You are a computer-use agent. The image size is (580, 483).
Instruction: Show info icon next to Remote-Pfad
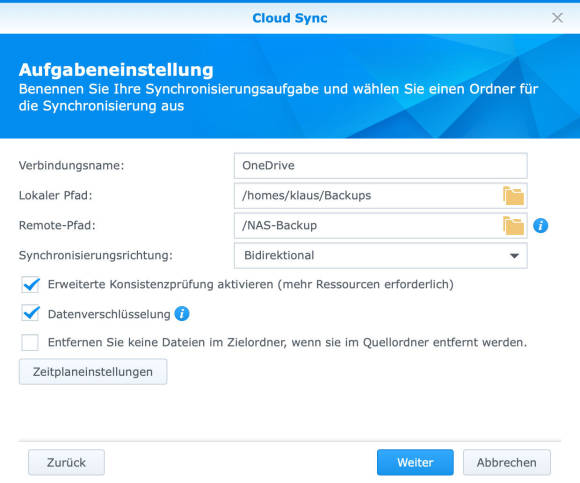540,226
